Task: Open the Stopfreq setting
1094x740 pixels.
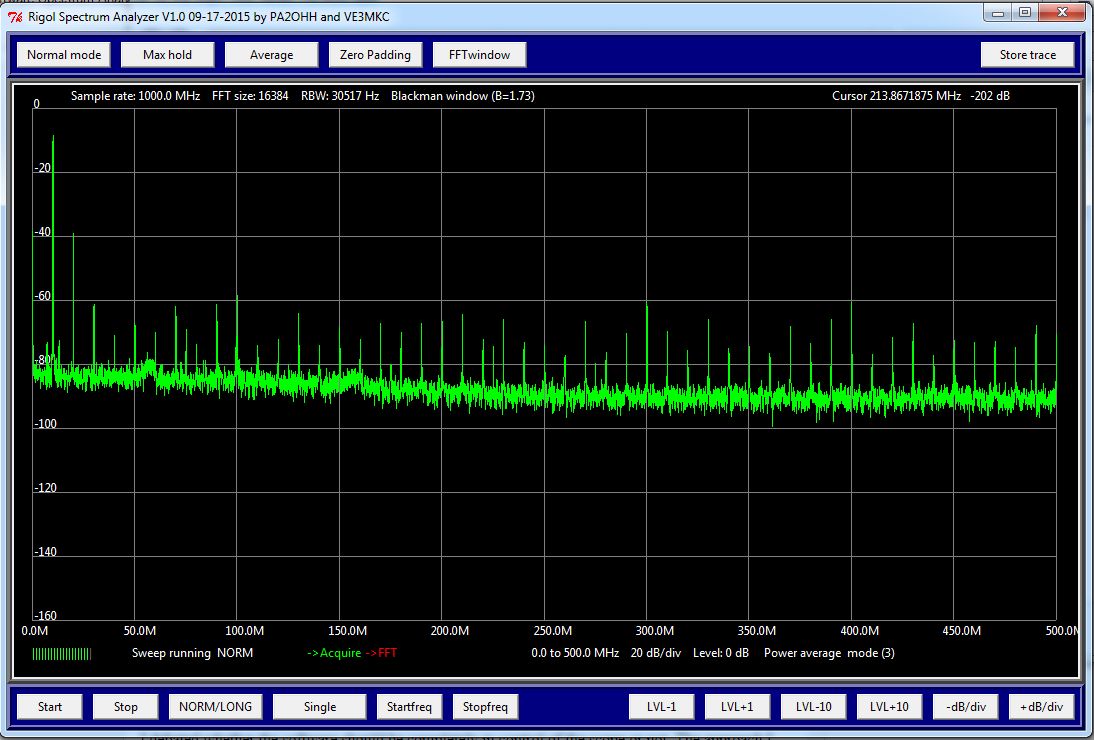Action: click(x=485, y=706)
